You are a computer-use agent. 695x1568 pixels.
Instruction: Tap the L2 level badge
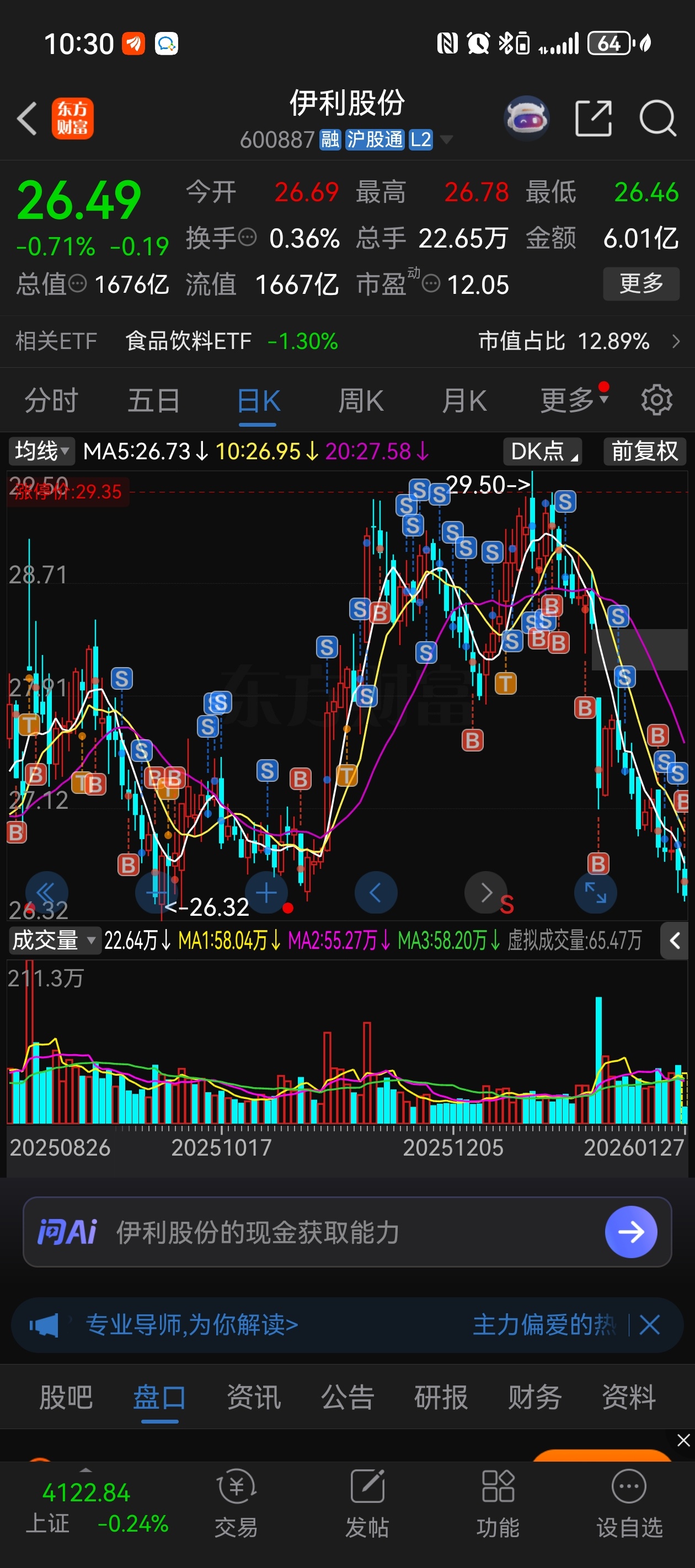click(x=420, y=139)
